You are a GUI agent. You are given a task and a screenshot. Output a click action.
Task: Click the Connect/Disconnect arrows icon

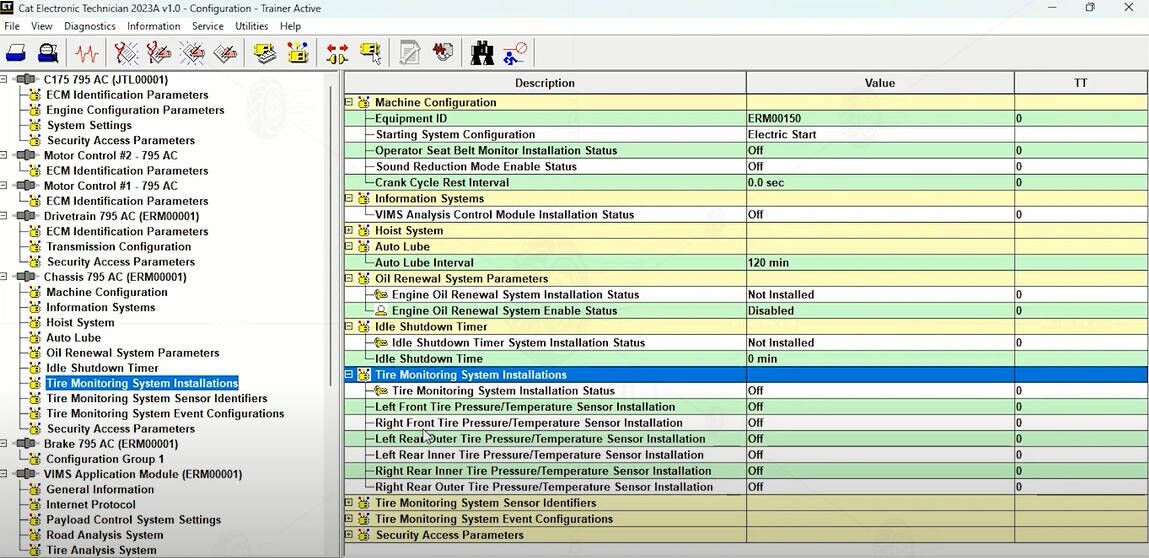(x=337, y=53)
